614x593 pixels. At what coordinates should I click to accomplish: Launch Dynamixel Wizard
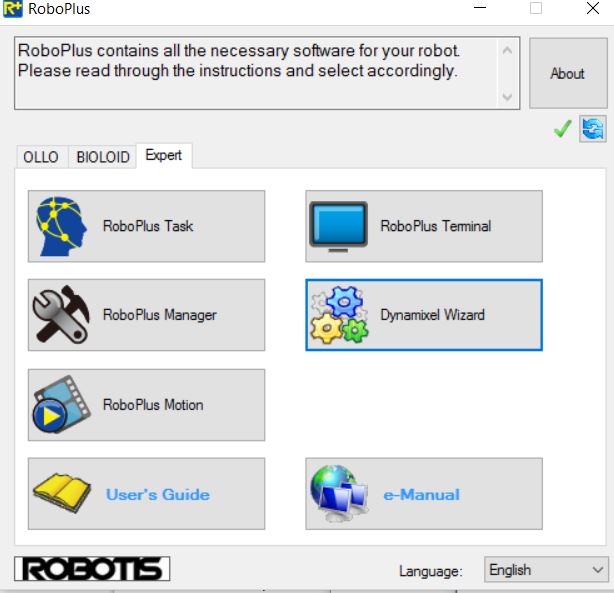[424, 315]
